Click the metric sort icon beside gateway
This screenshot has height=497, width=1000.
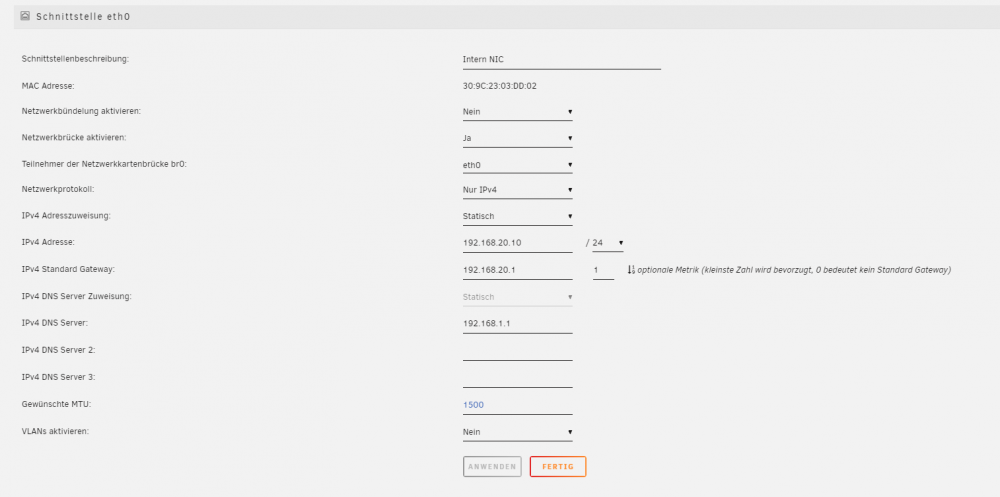pyautogui.click(x=631, y=270)
